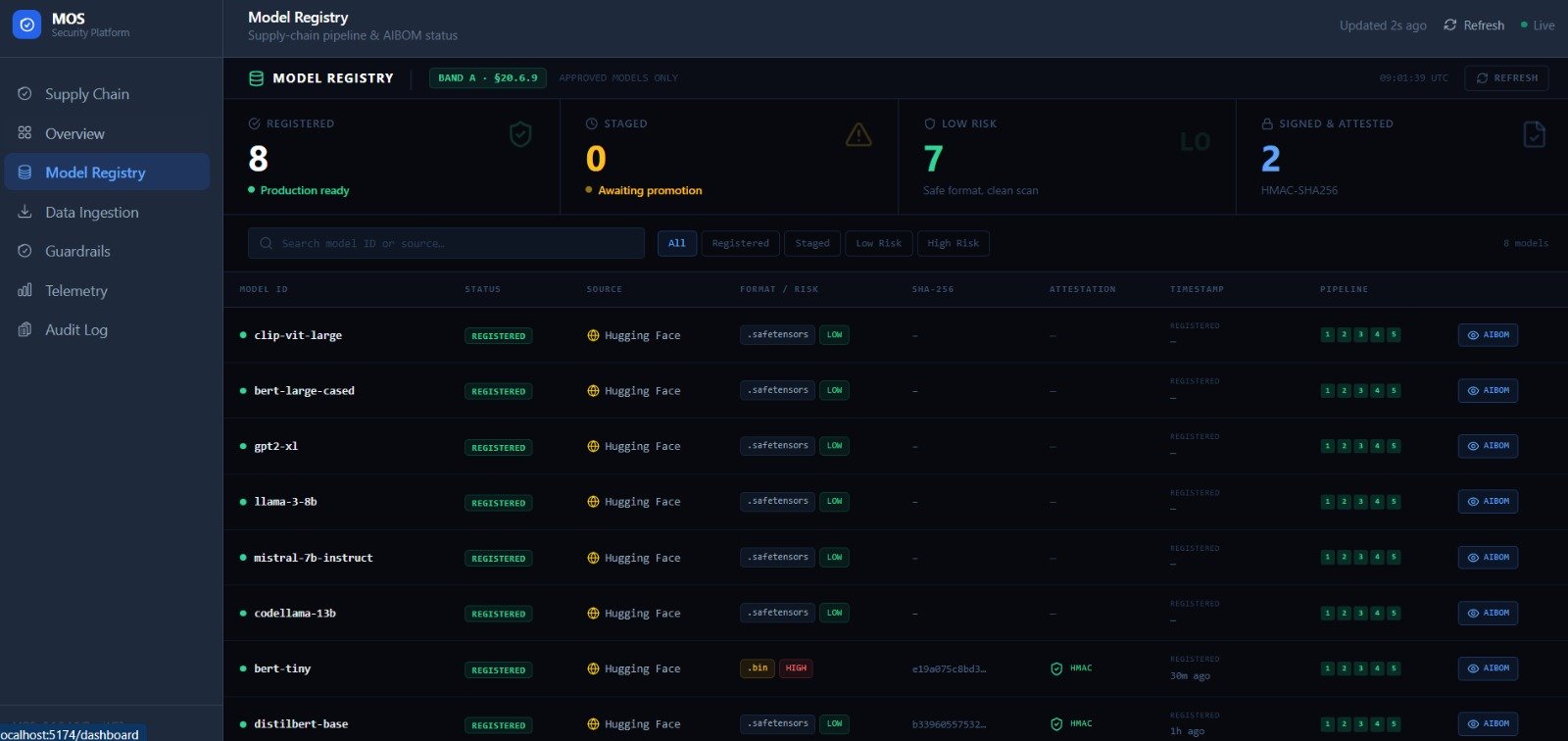The width and height of the screenshot is (1568, 741).
Task: Click the MOS shield logo icon
Action: [26, 25]
